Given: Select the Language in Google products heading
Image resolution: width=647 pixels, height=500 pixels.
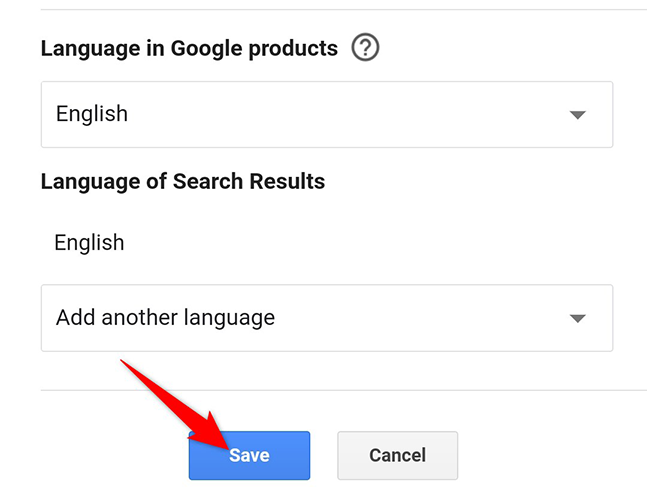Looking at the screenshot, I should [x=189, y=48].
